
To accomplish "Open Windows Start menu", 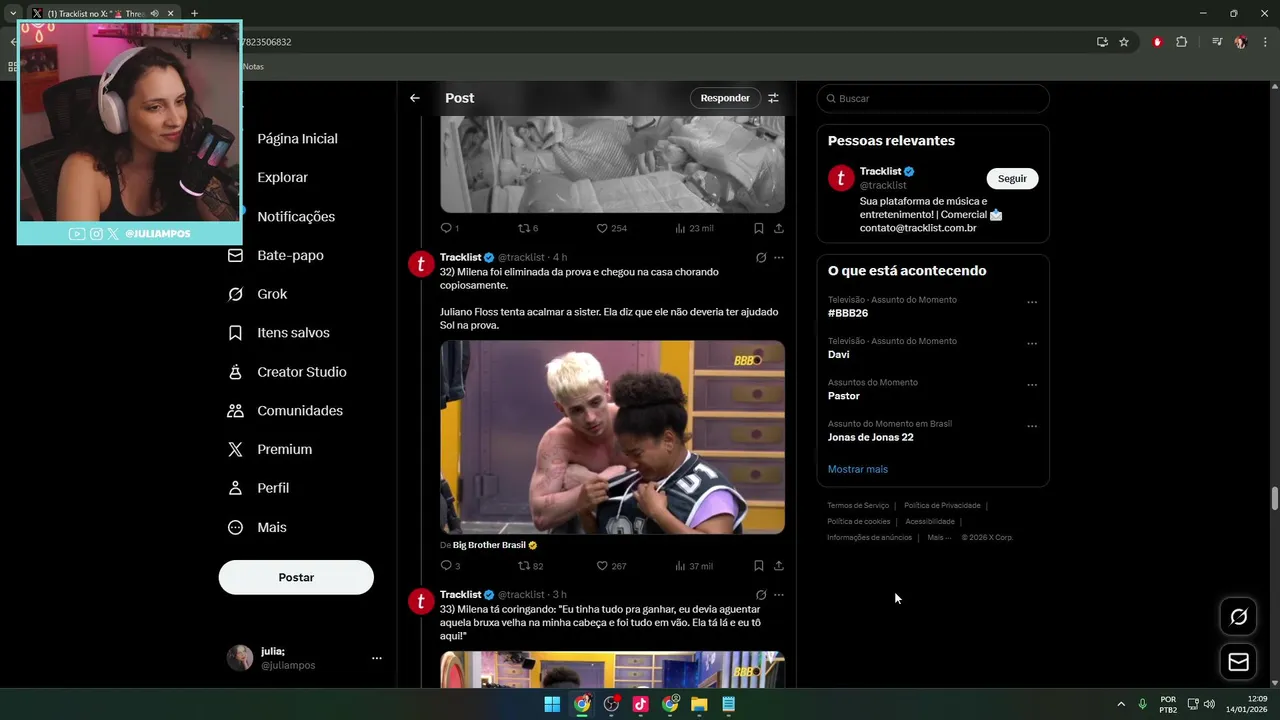I will (552, 704).
